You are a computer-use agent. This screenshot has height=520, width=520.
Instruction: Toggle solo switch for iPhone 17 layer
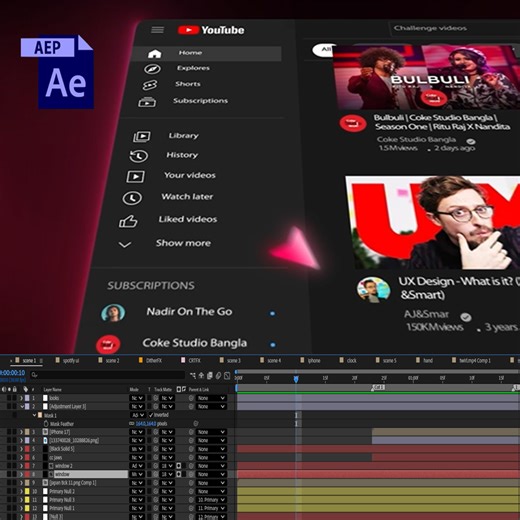click(9, 432)
